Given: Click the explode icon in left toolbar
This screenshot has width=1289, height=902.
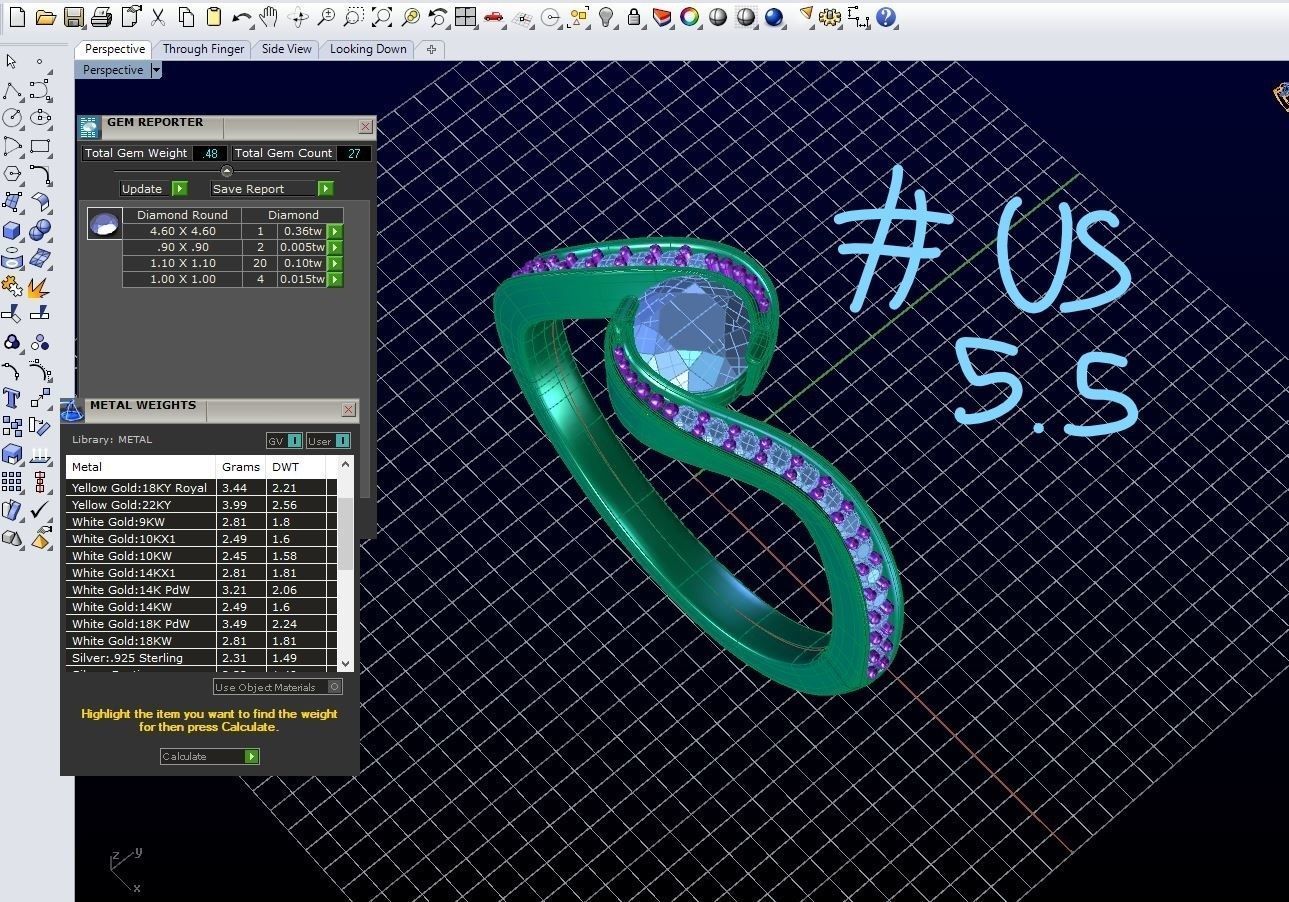Looking at the screenshot, I should pos(40,287).
